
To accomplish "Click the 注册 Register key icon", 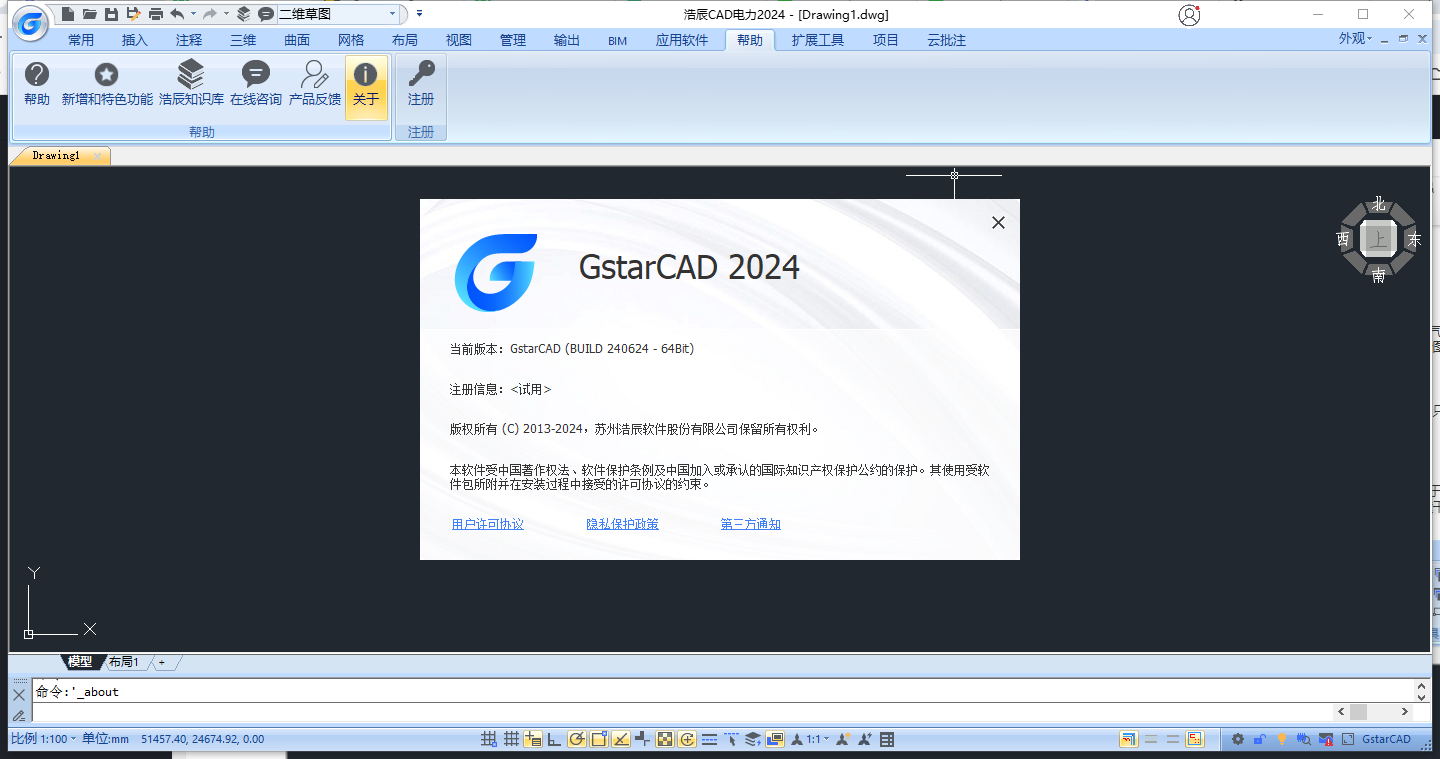I will point(421,85).
